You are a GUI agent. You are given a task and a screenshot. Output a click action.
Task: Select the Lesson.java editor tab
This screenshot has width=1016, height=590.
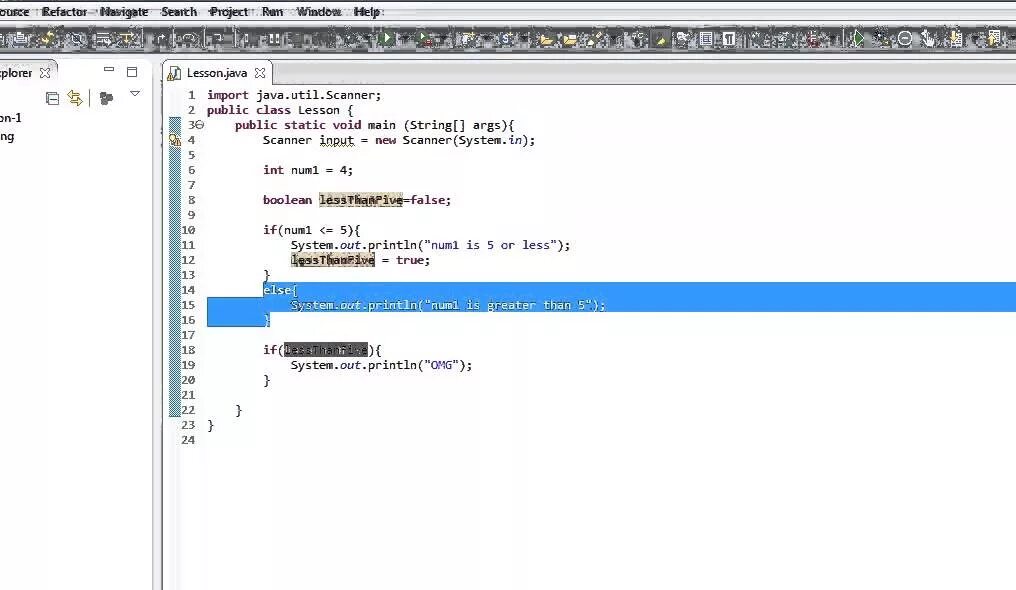216,73
